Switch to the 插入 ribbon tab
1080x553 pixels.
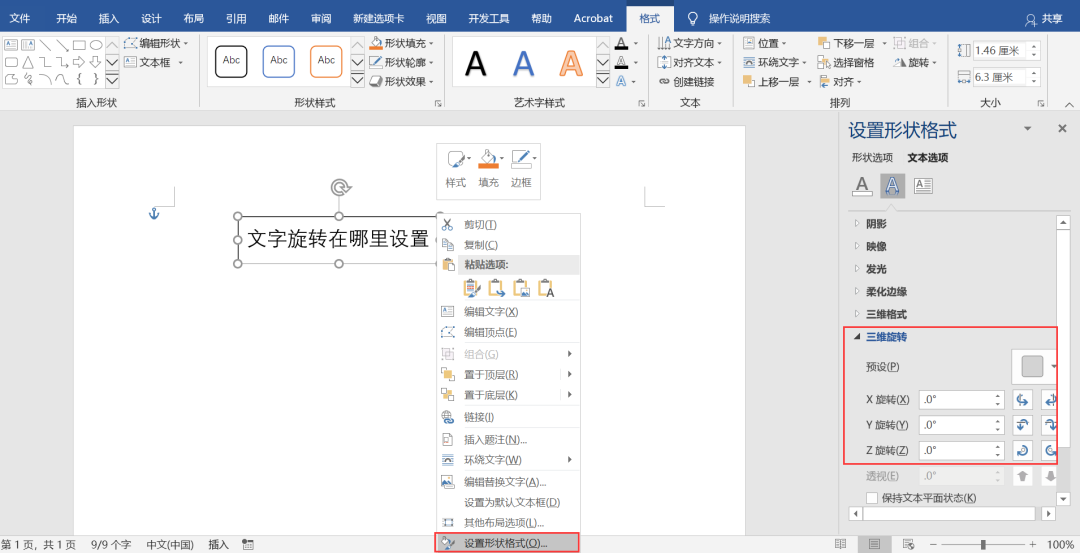(108, 18)
